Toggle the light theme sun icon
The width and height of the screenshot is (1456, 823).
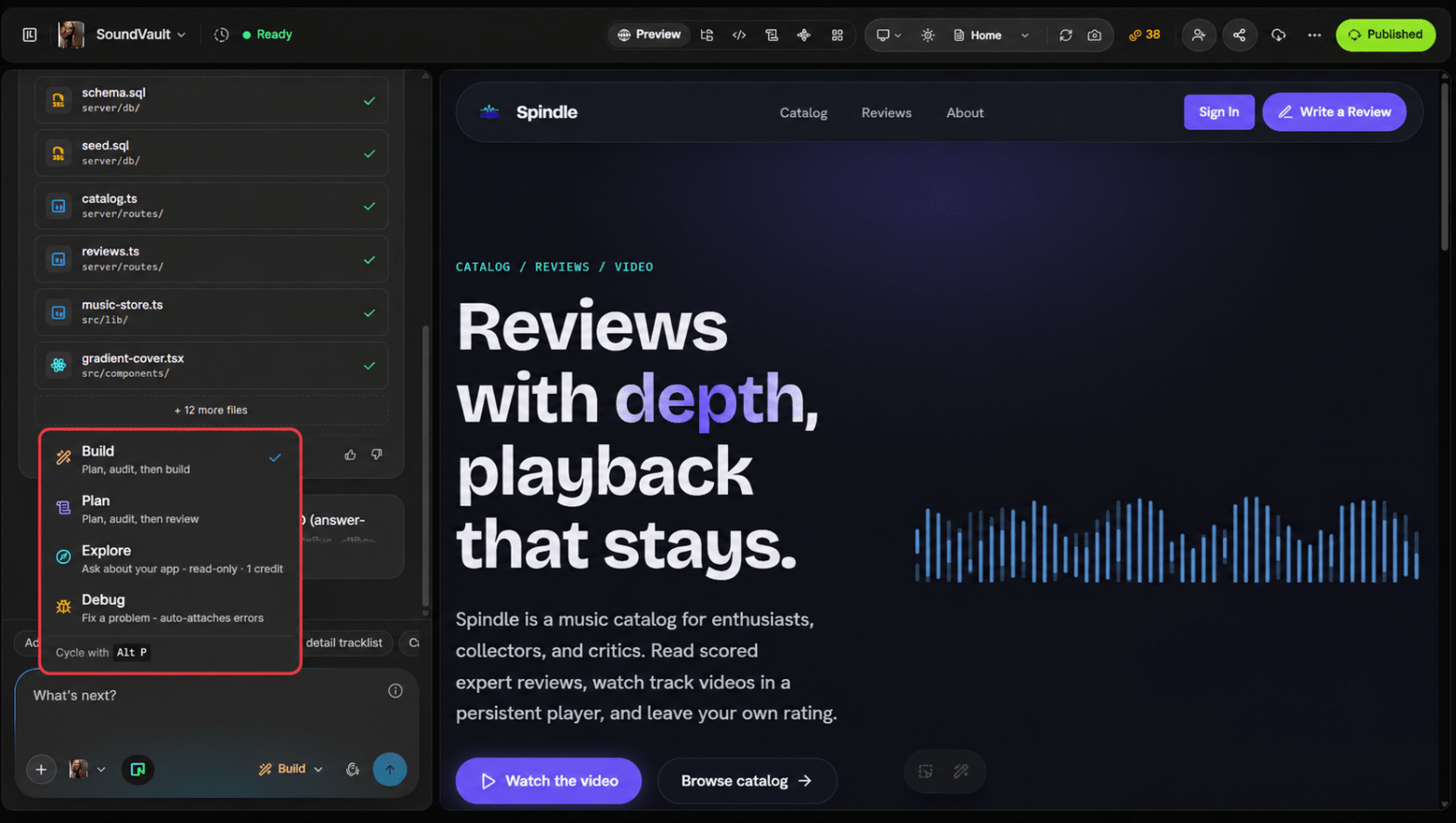coord(928,35)
